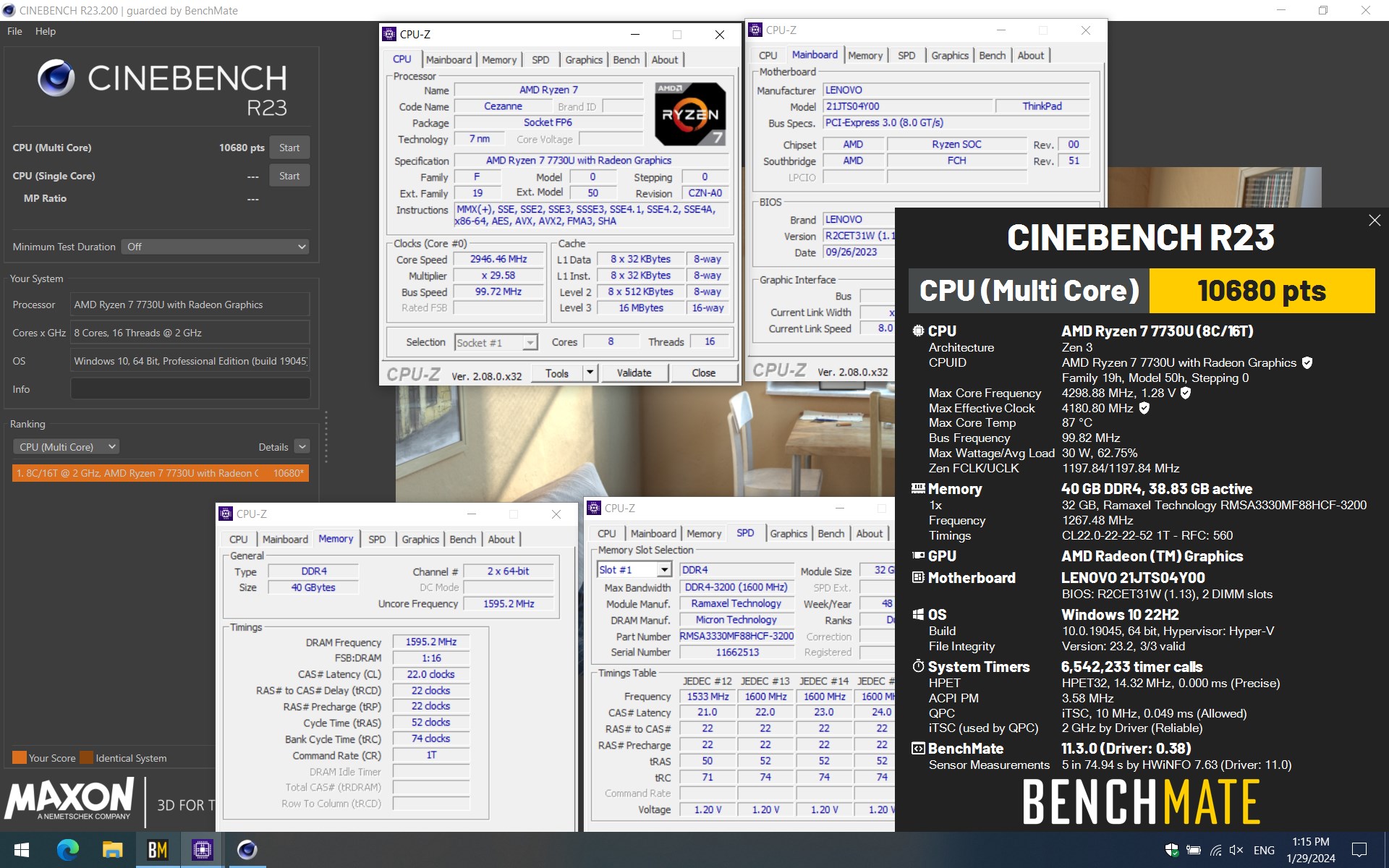Open Windows Security tray icon
Image resolution: width=1389 pixels, height=868 pixels.
point(1172,850)
